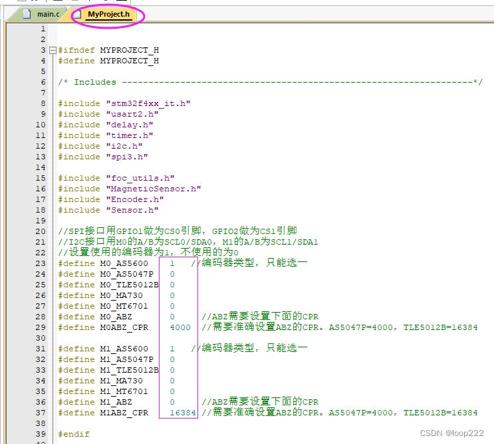The height and width of the screenshot is (444, 494).
Task: Click the "spi3.h" include string
Action: tap(127, 157)
